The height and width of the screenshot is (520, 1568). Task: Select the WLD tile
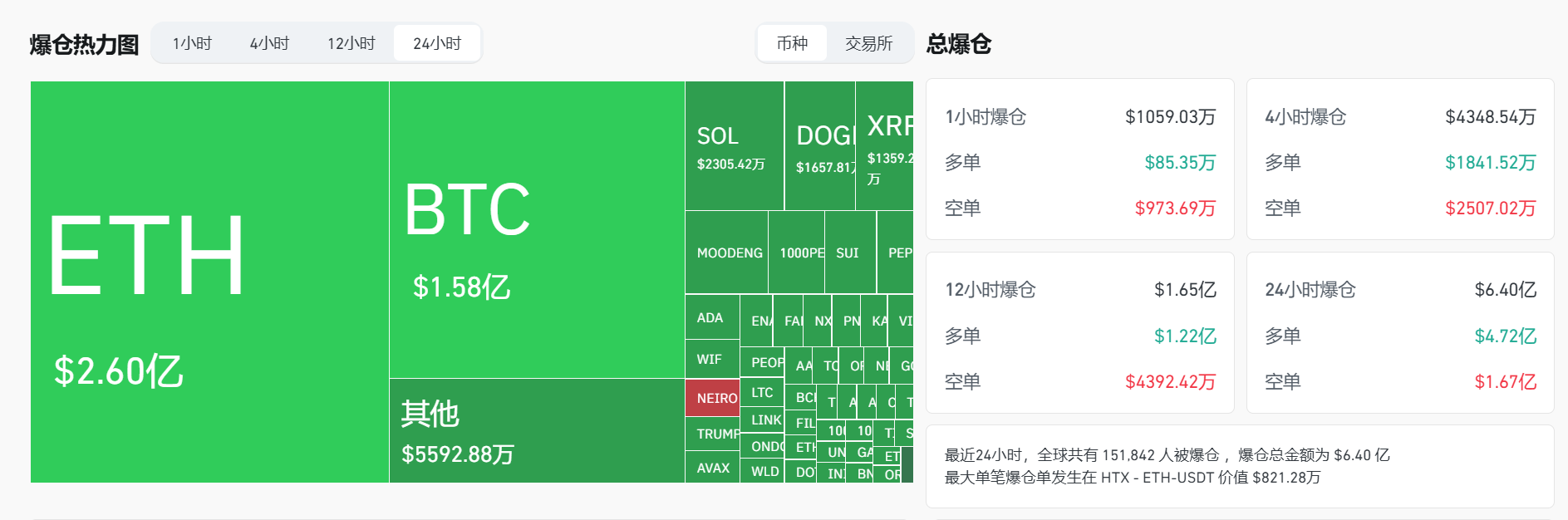tap(762, 471)
